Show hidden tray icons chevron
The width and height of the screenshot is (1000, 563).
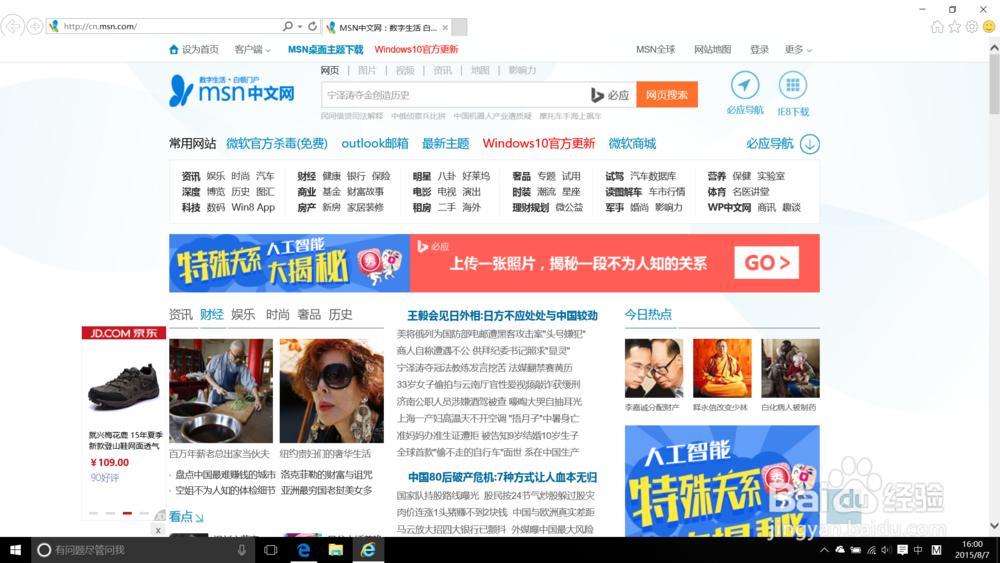tap(825, 550)
